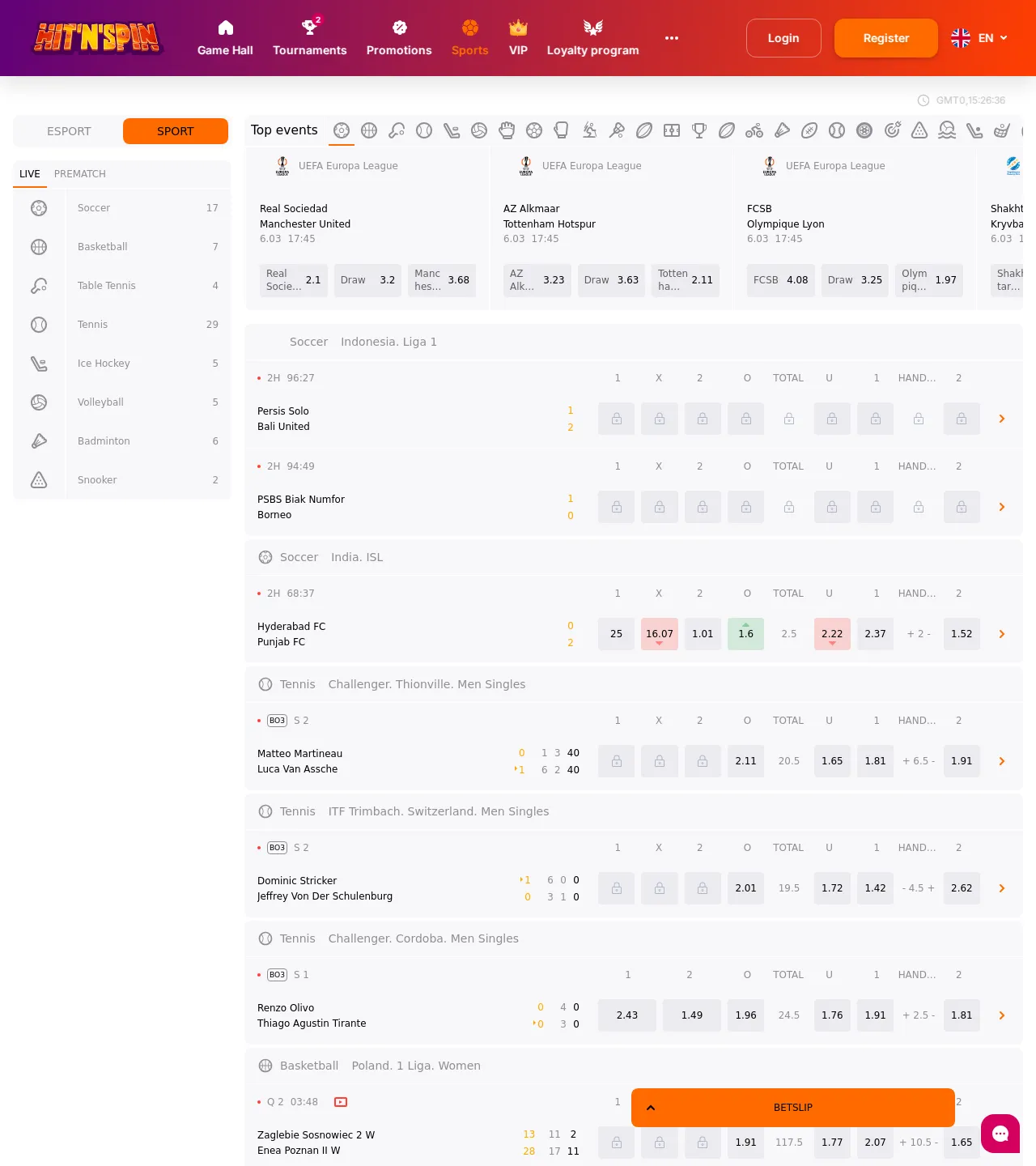
Task: Choose the skiing sport icon
Action: click(589, 130)
